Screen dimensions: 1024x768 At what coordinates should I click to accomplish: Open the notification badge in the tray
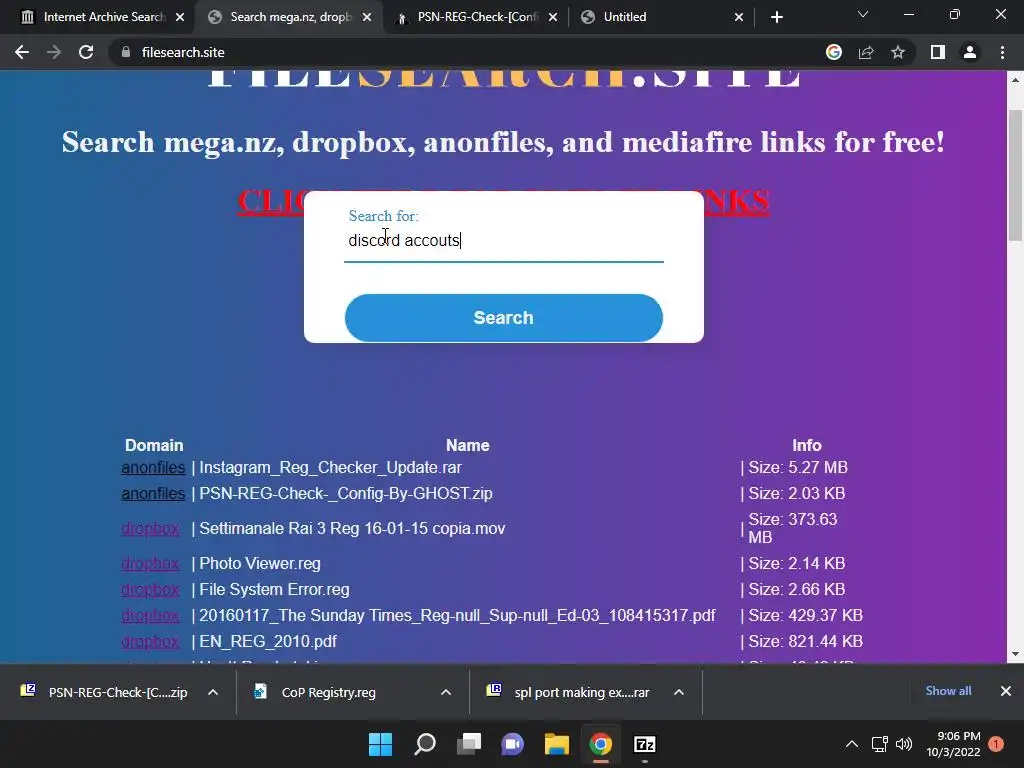pyautogui.click(x=996, y=744)
